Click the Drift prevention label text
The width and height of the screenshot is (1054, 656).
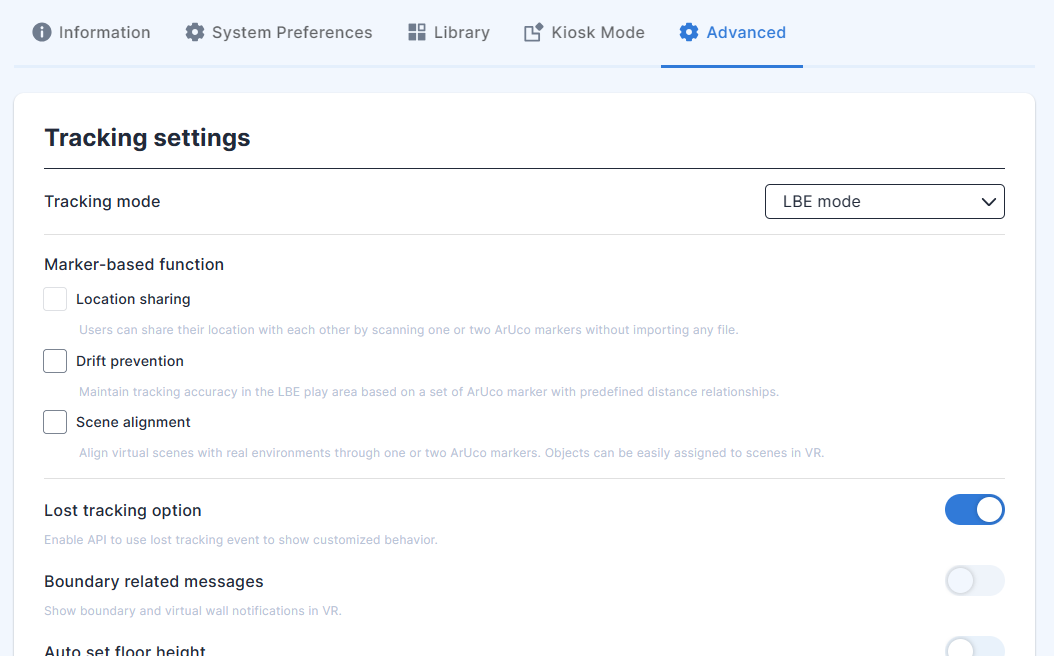coord(130,361)
